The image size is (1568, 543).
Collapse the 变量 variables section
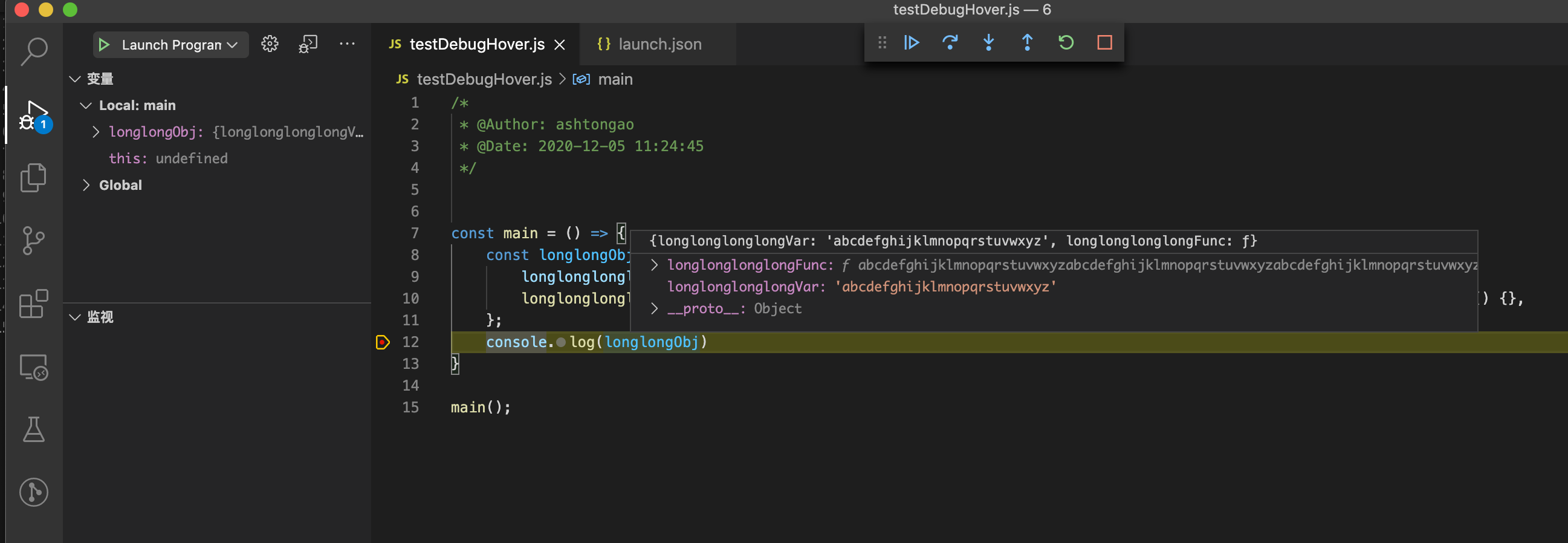coord(75,79)
